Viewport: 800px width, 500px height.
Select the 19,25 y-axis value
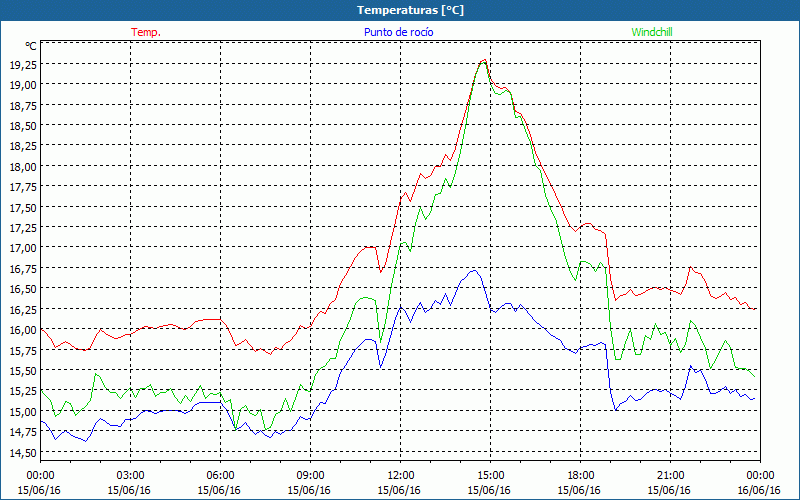coord(23,64)
